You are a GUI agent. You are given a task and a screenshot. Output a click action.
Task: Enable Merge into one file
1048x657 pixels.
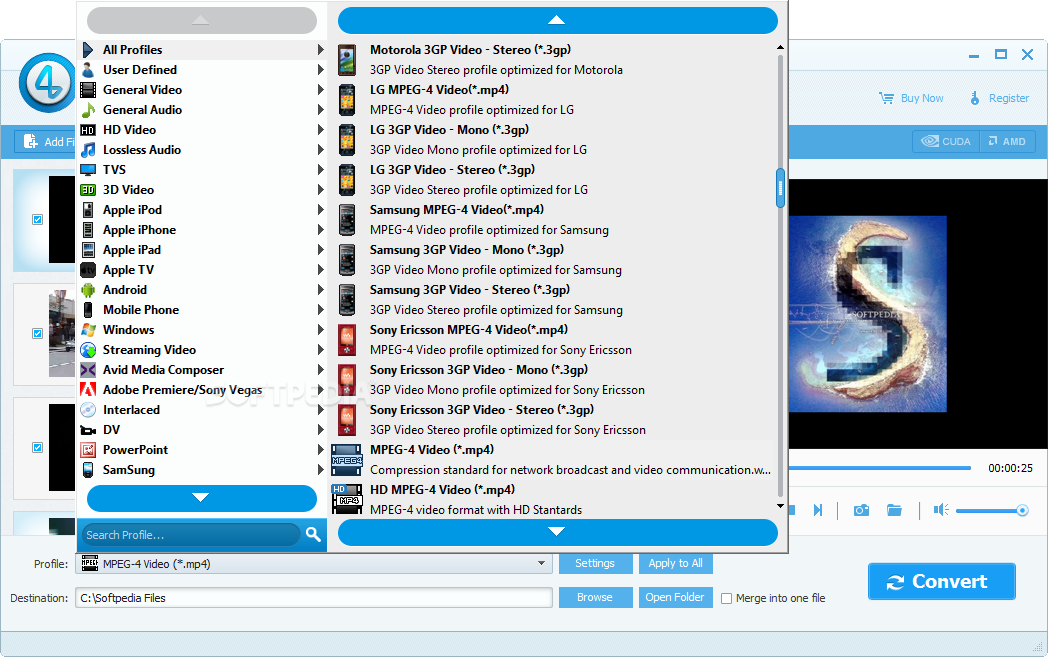click(x=727, y=598)
